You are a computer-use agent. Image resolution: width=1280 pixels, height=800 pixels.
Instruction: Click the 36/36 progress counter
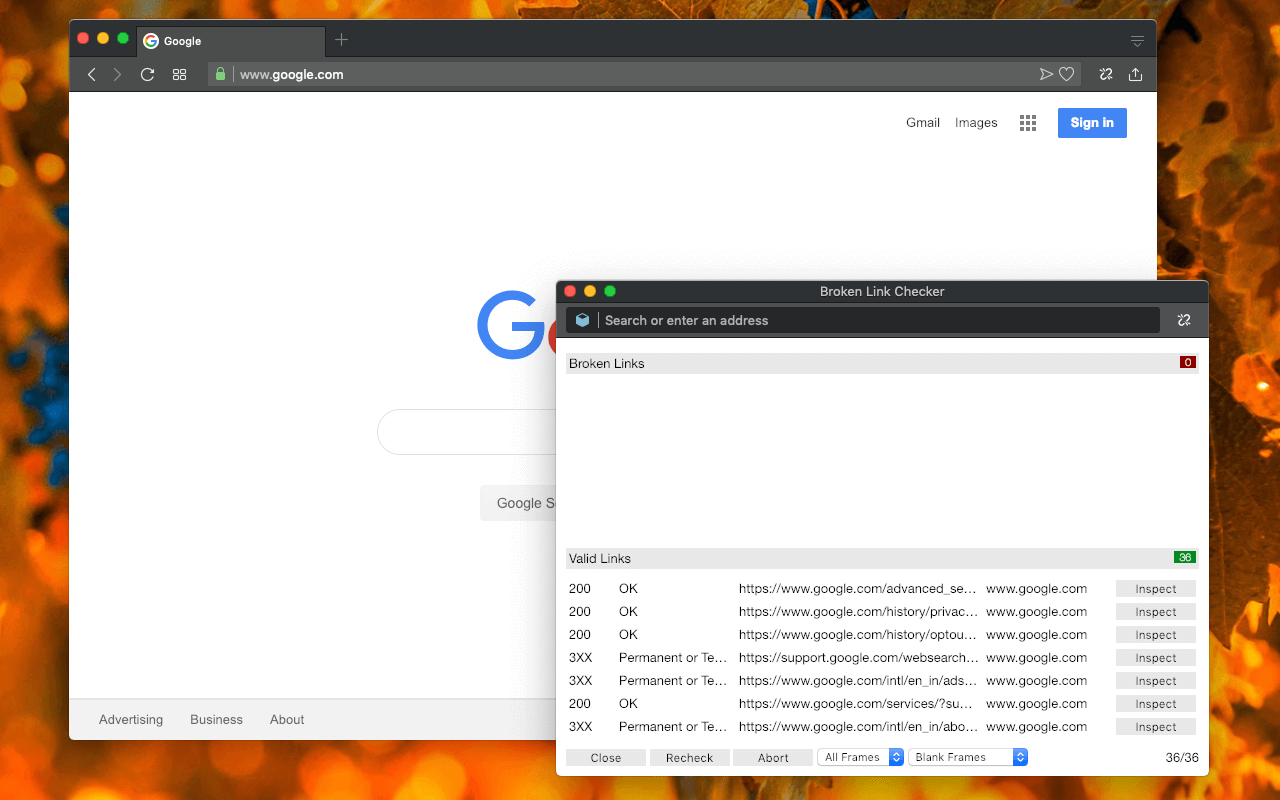(x=1182, y=758)
